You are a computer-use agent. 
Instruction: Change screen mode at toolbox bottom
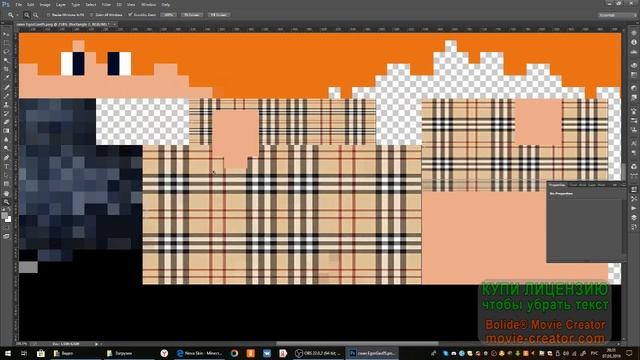tap(6, 236)
